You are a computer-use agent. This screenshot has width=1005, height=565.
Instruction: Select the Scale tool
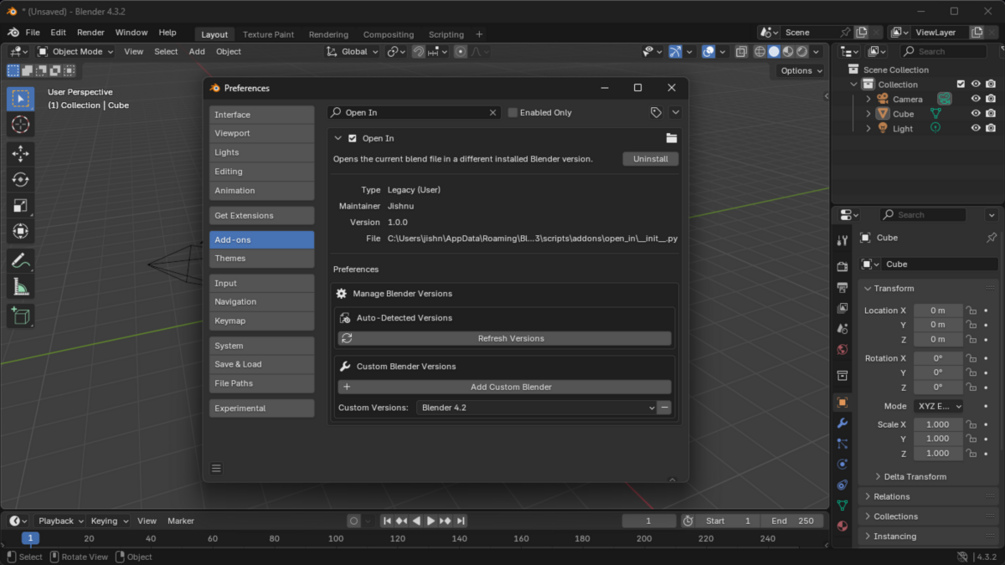[x=21, y=206]
